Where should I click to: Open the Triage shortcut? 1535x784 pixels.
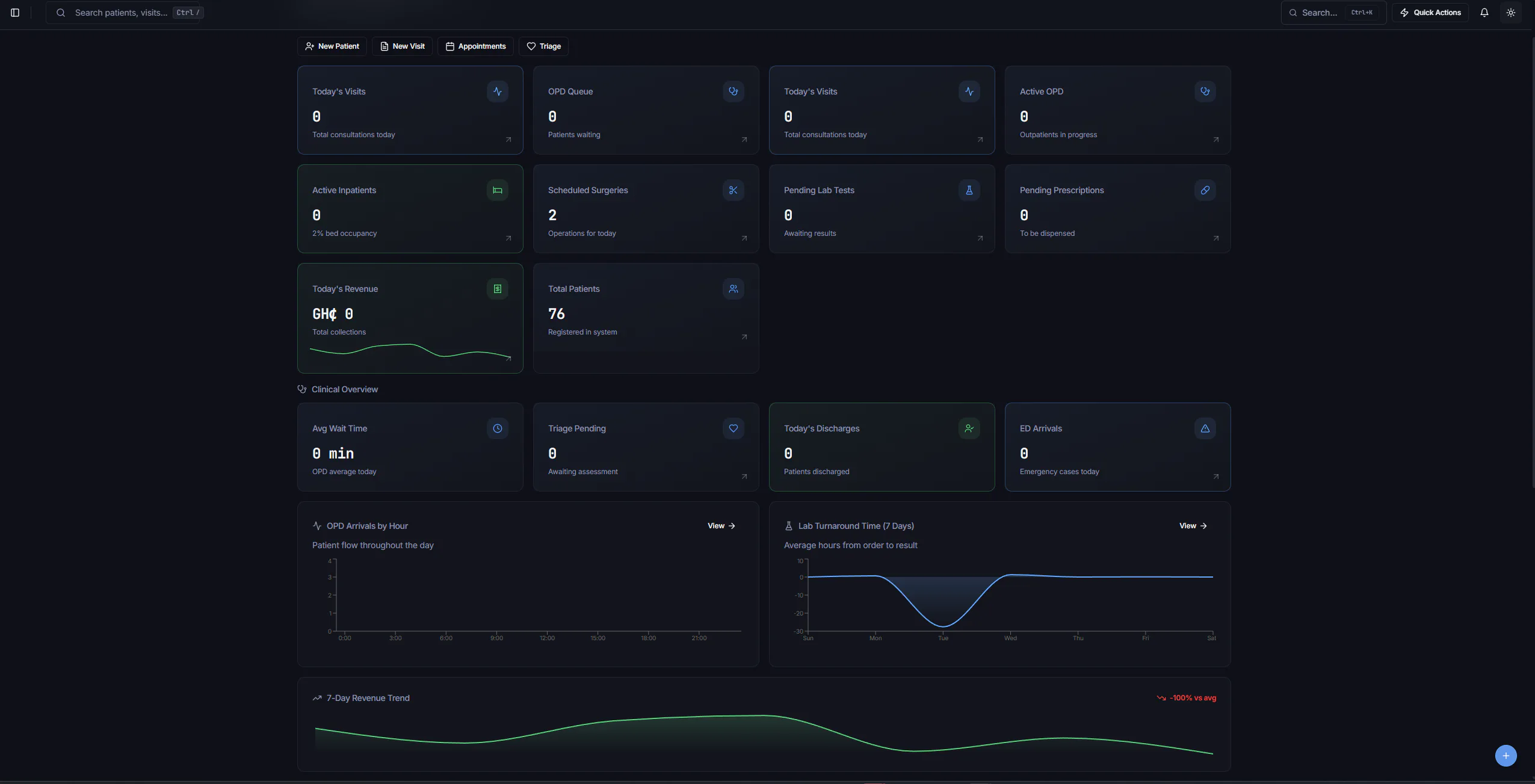(543, 46)
